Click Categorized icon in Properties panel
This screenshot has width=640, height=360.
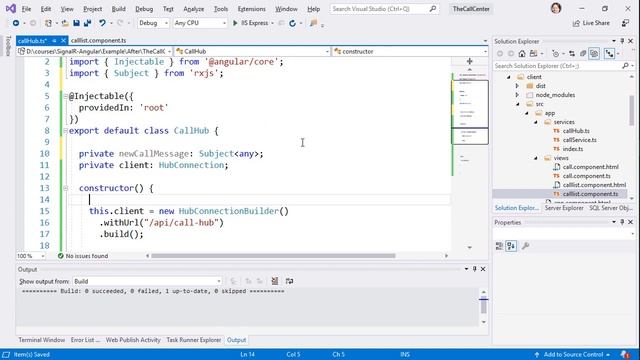pyautogui.click(x=499, y=246)
